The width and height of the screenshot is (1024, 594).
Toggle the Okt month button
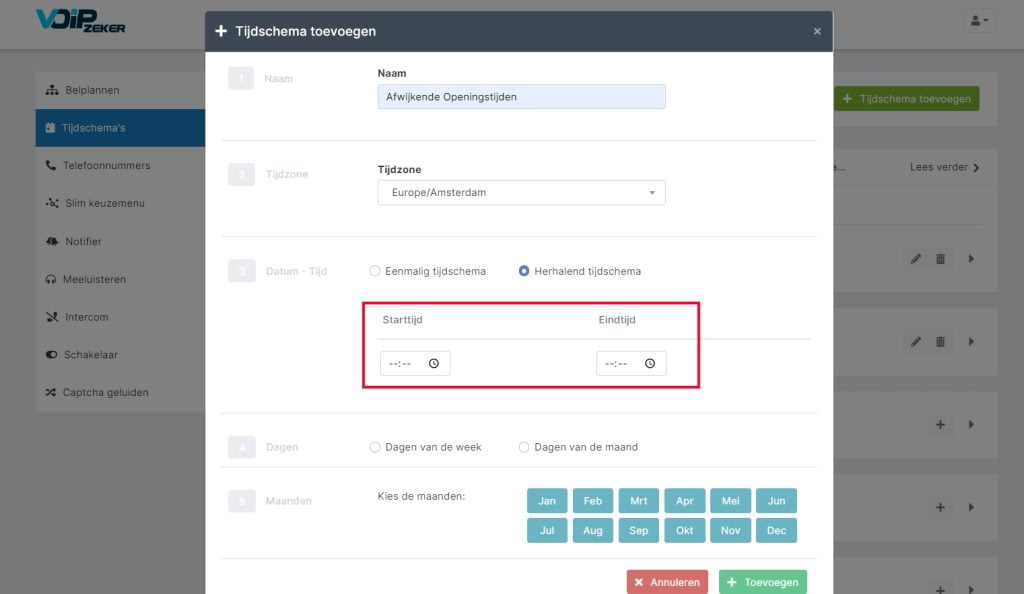click(x=684, y=531)
